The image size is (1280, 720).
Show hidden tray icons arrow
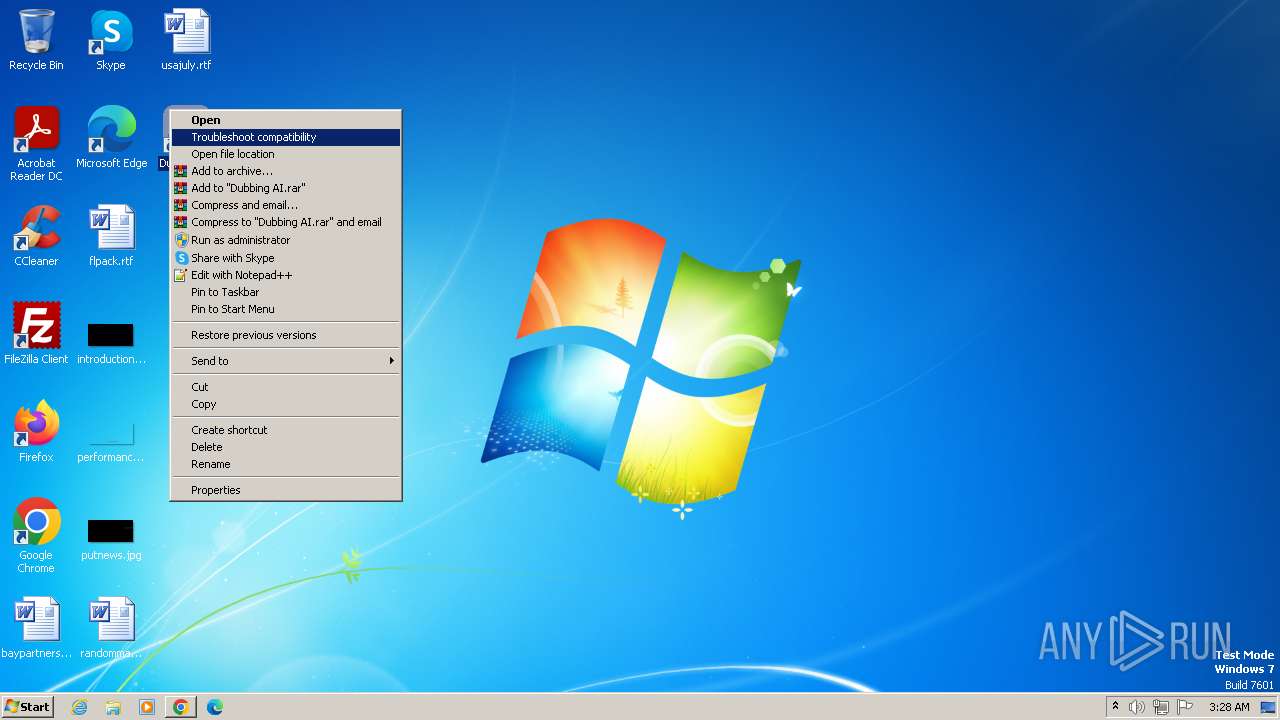pyautogui.click(x=1115, y=706)
